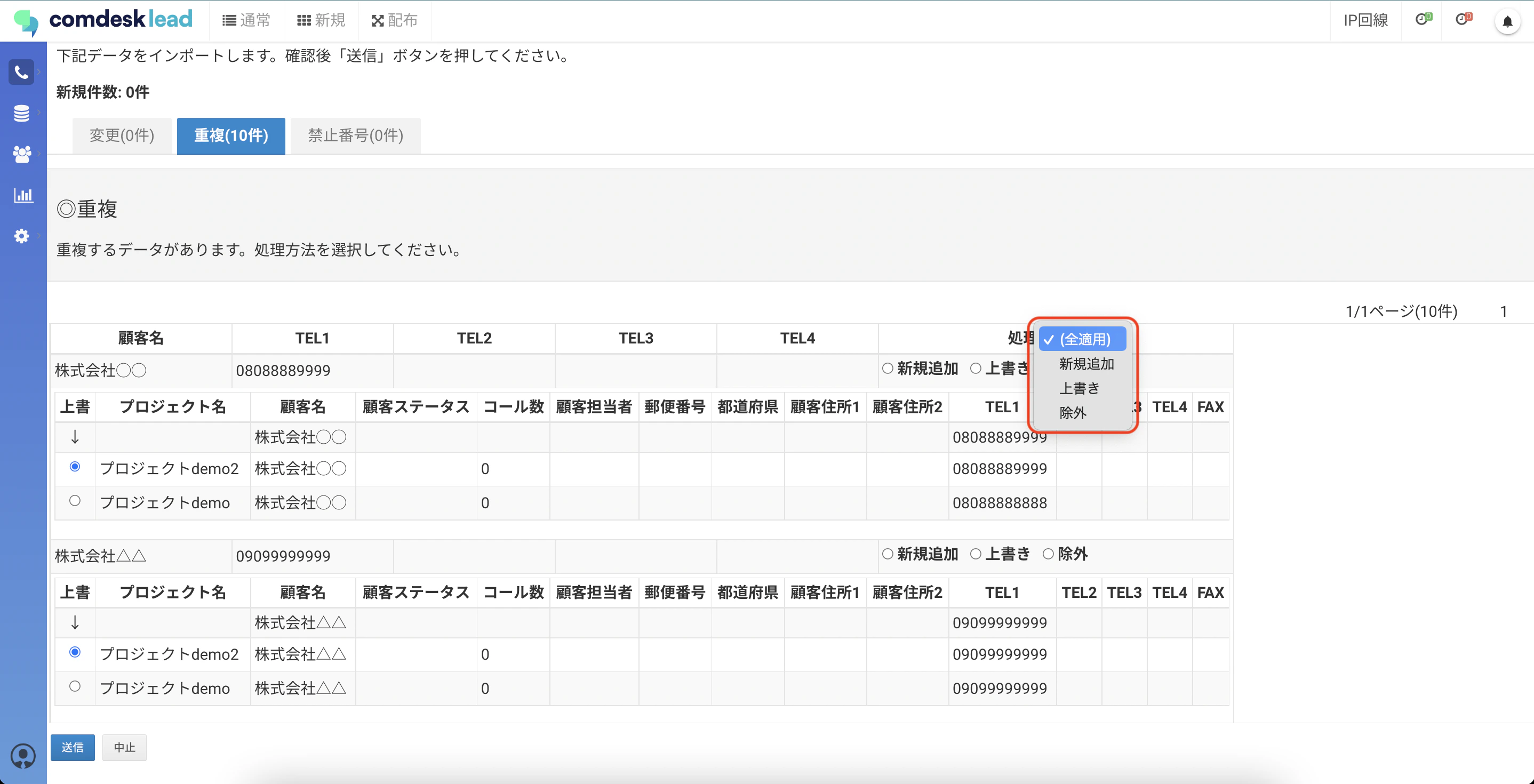The height and width of the screenshot is (784, 1534).
Task: Select 上書き radio for 株式会社〇〇 08088889999
Action: coord(976,369)
